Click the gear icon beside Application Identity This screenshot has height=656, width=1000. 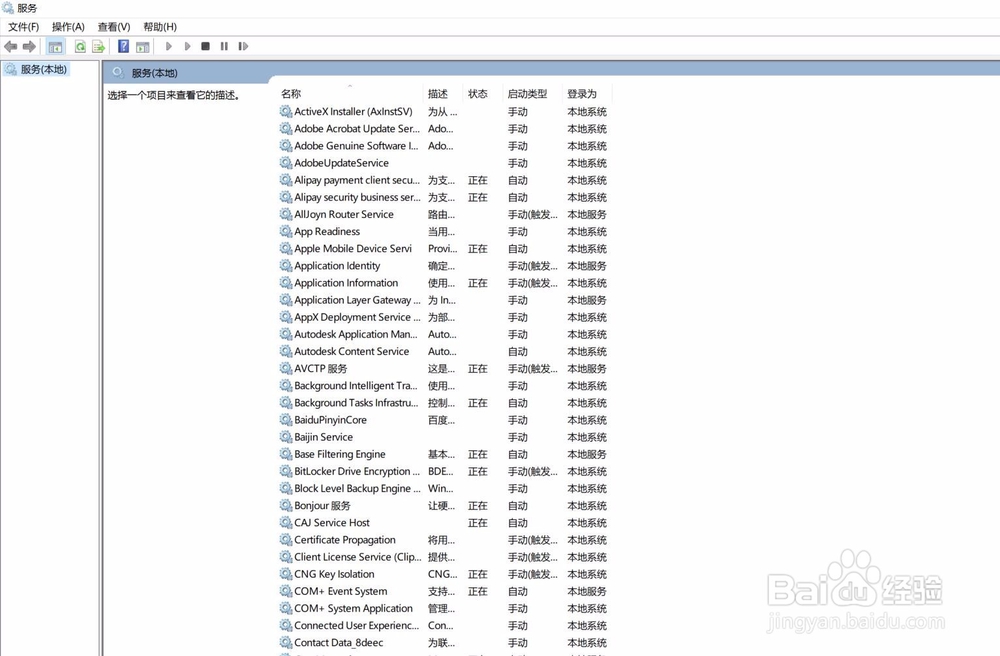pyautogui.click(x=286, y=266)
